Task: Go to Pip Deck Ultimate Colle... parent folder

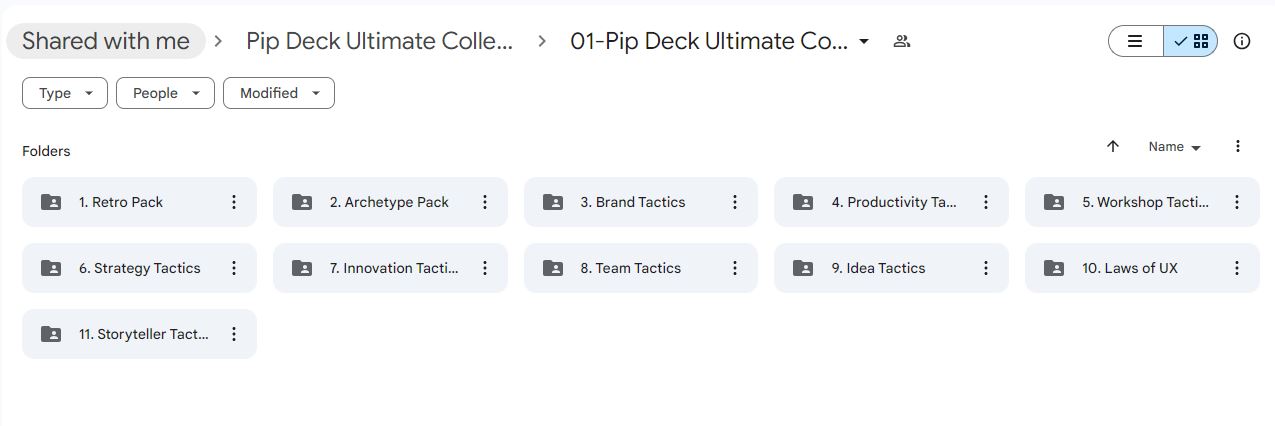Action: click(380, 41)
